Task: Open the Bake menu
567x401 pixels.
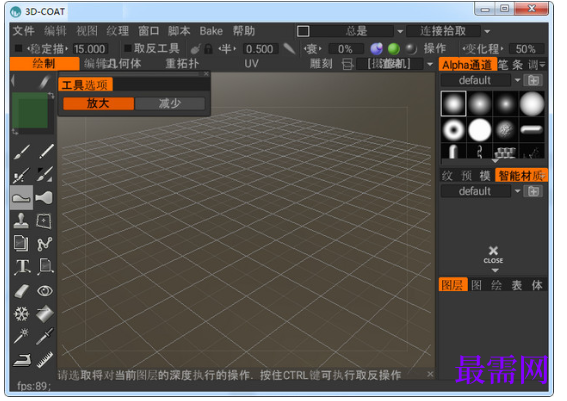Action: (211, 31)
